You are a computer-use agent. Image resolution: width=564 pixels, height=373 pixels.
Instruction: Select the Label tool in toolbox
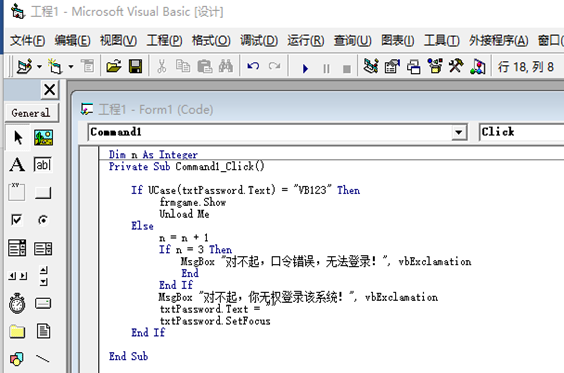click(17, 165)
